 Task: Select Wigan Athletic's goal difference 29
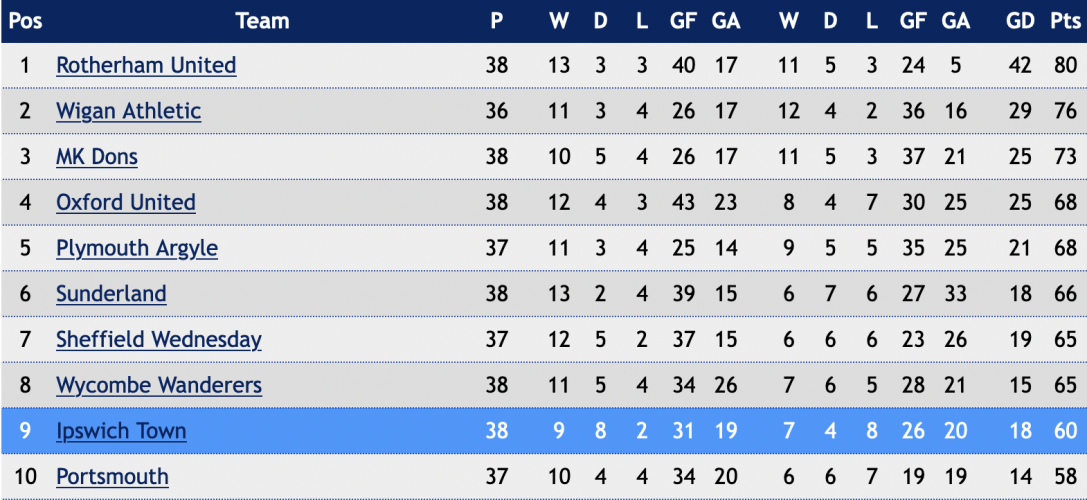[1020, 111]
